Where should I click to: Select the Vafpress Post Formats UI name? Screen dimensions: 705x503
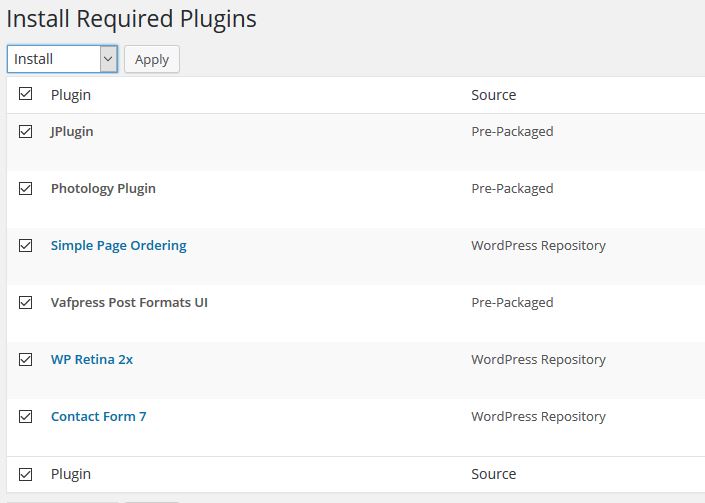tap(129, 302)
